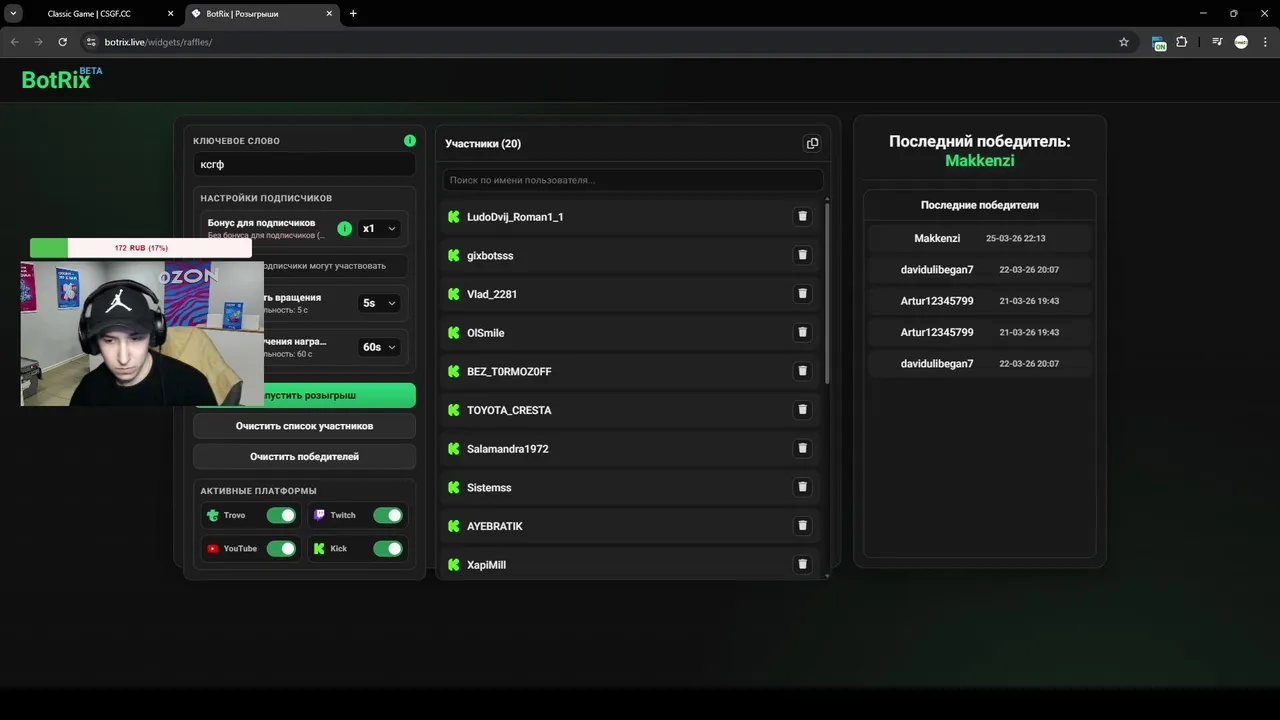The width and height of the screenshot is (1280, 720).
Task: Open browser extensions puzzle icon
Action: [x=1182, y=42]
